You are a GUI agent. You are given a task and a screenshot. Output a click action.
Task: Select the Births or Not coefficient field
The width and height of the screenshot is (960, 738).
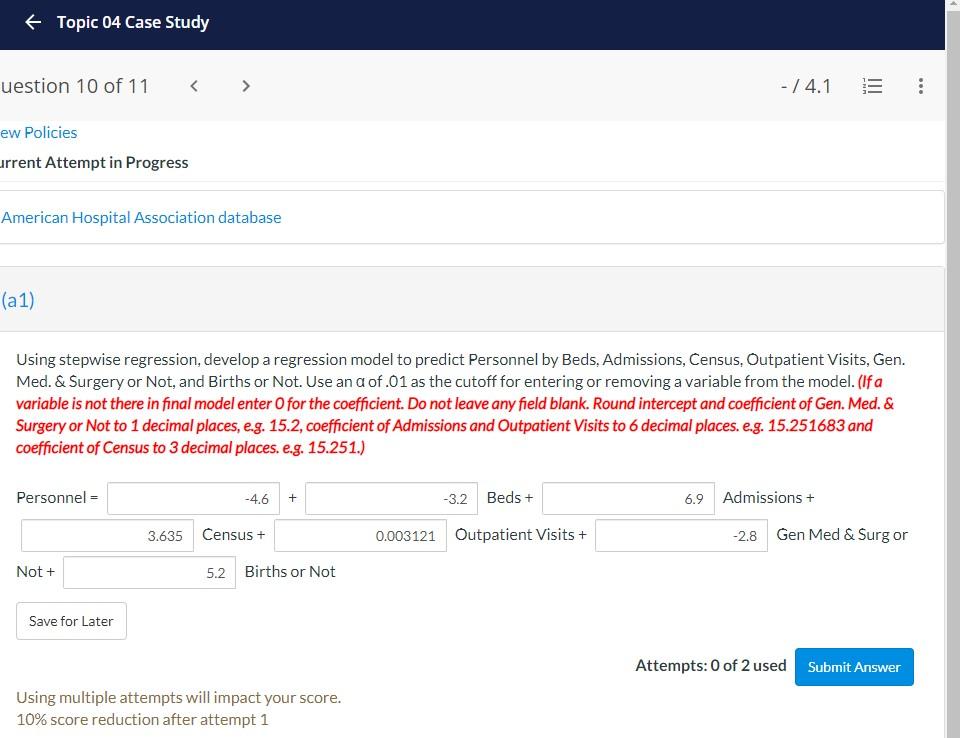click(148, 571)
